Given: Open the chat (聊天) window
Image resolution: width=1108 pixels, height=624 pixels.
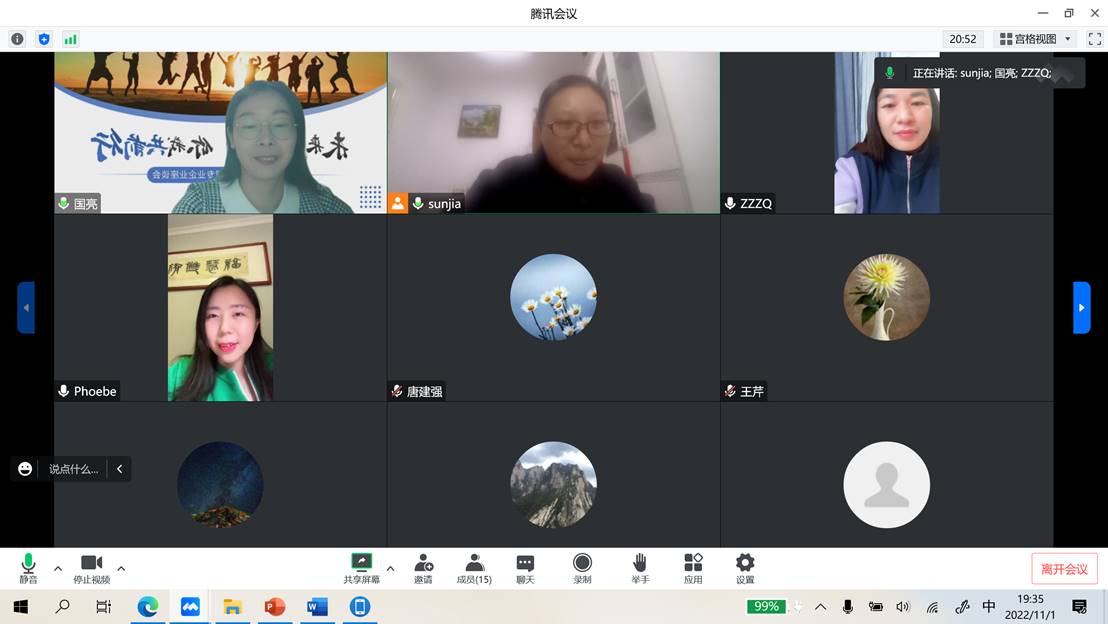Looking at the screenshot, I should coord(525,568).
